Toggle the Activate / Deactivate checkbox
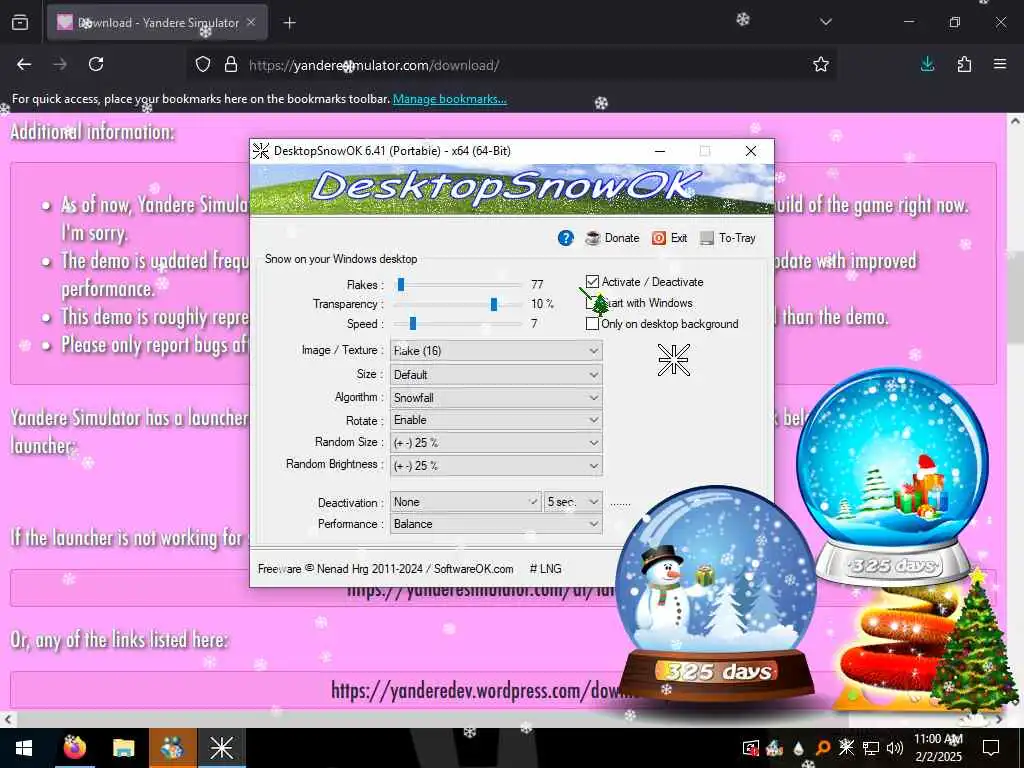The image size is (1024, 768). (x=592, y=281)
